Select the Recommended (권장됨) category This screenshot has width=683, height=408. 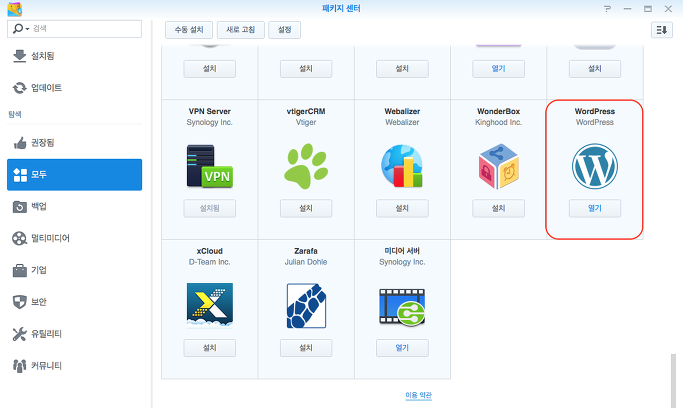click(74, 142)
